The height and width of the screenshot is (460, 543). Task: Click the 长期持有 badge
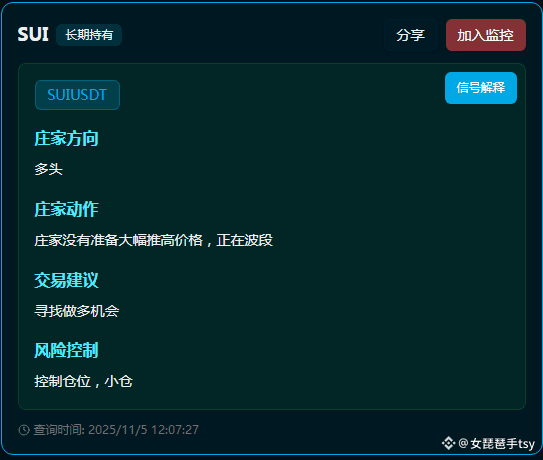click(89, 35)
